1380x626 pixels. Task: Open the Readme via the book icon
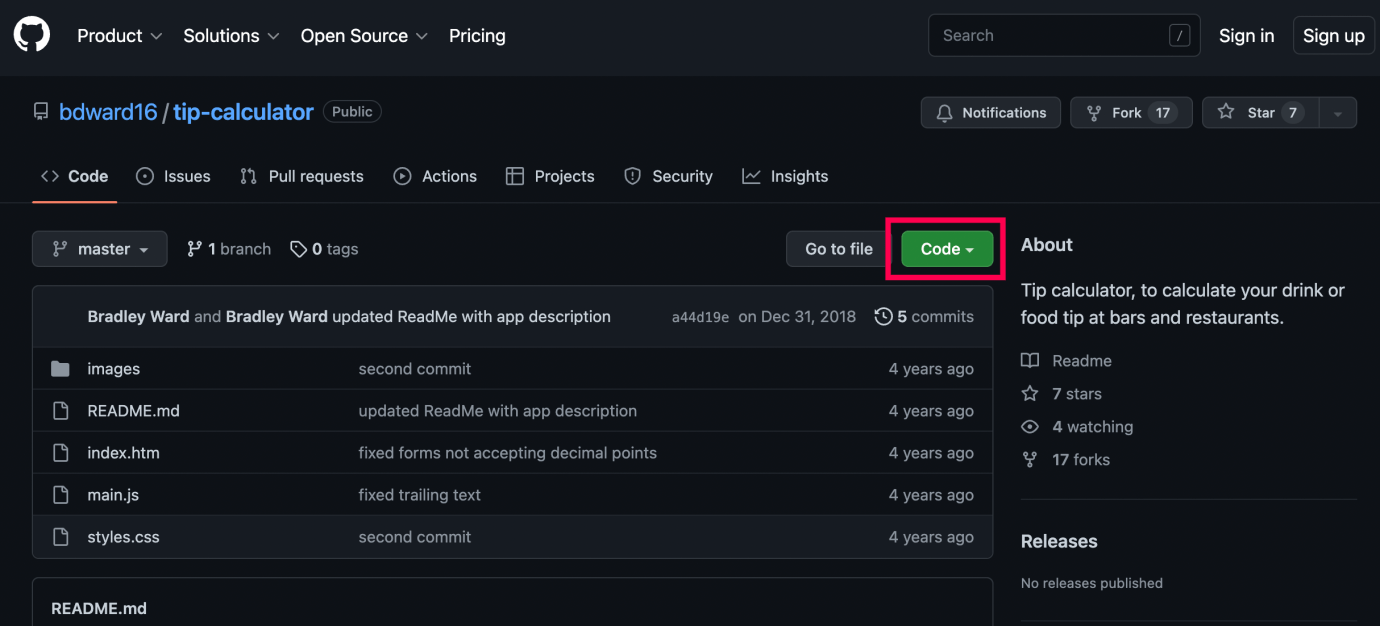[1030, 360]
